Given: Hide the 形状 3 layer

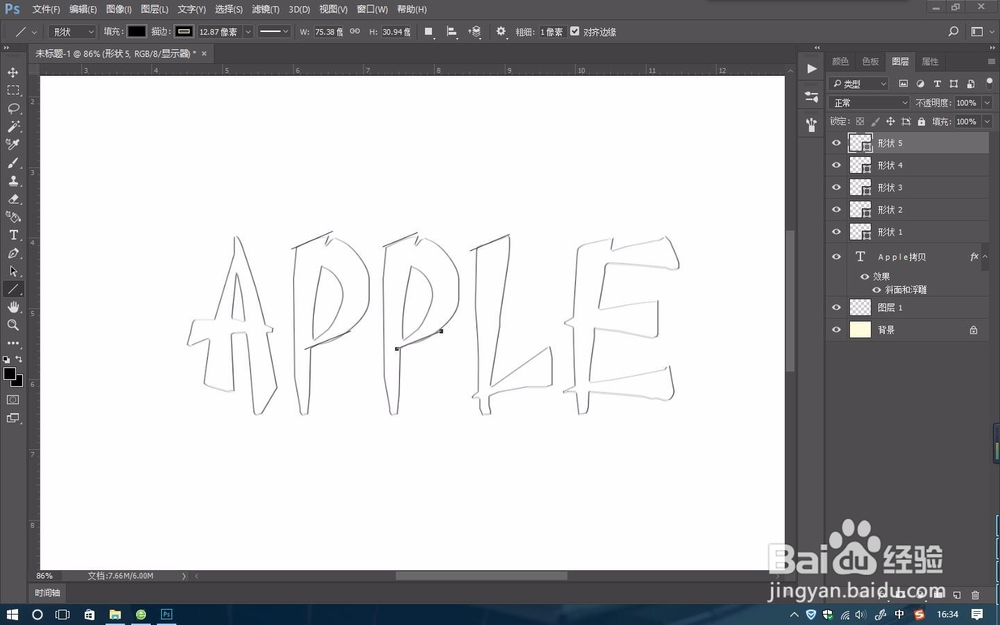Looking at the screenshot, I should coord(836,188).
